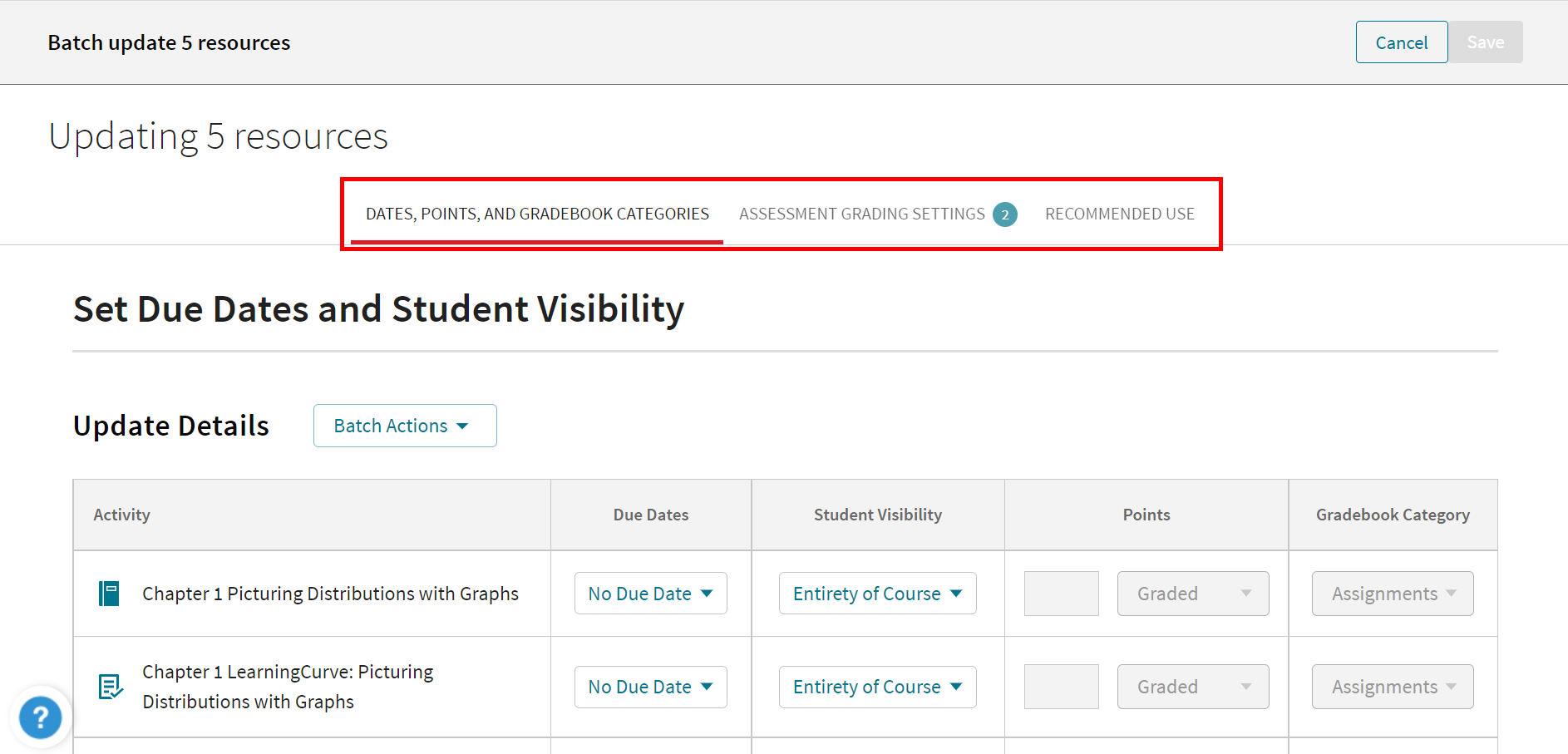Expand the Graded dropdown for Chapter 1 Picturing Distributions

click(1192, 593)
